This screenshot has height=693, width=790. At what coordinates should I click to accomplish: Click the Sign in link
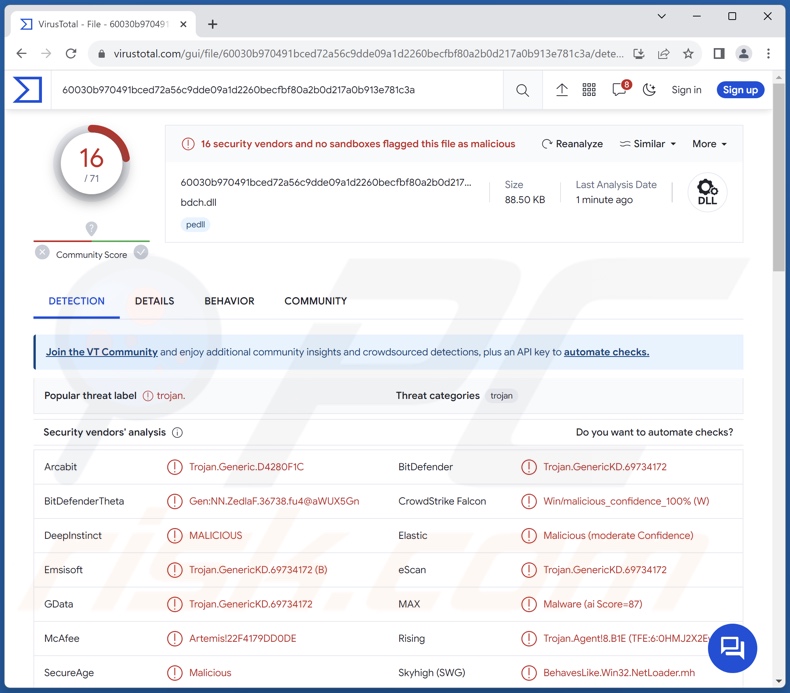click(686, 90)
